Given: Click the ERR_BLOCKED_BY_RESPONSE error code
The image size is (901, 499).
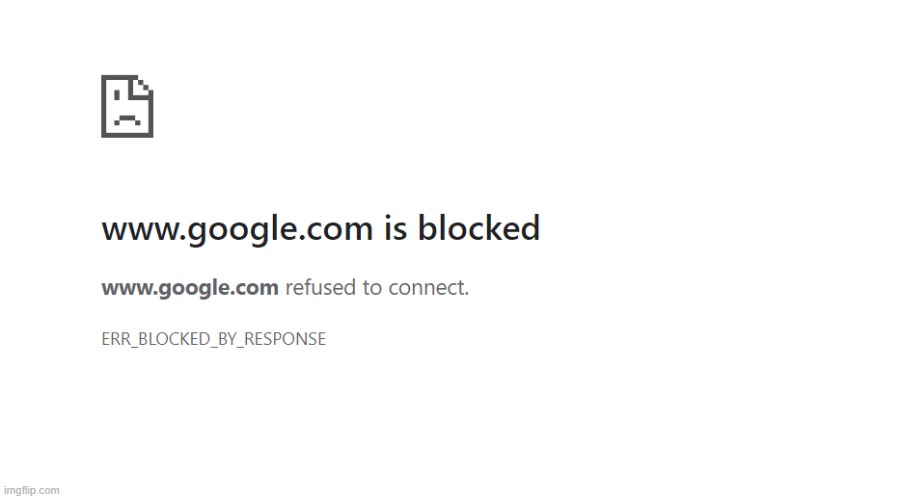Looking at the screenshot, I should [213, 339].
